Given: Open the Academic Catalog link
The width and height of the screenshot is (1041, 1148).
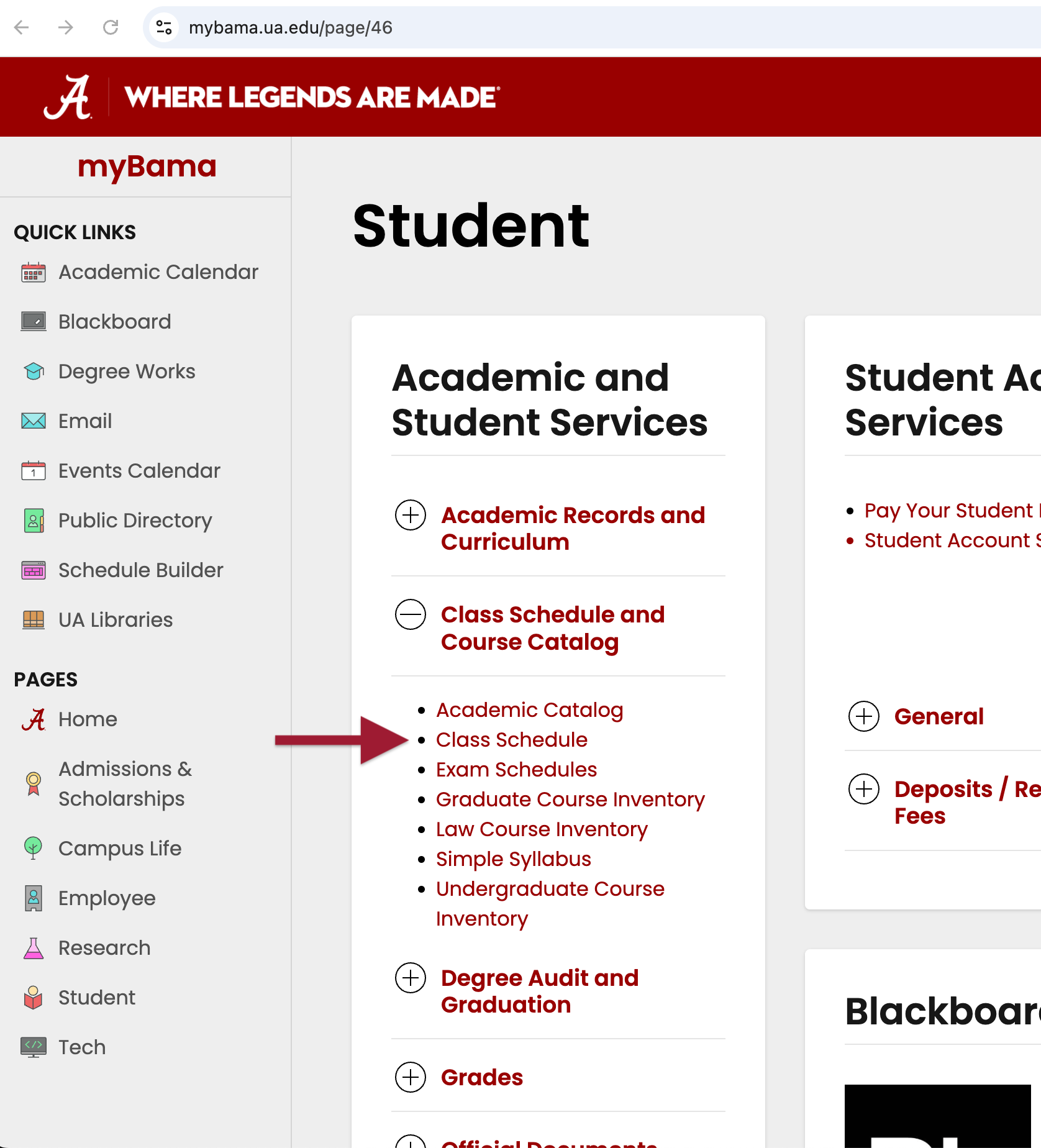Looking at the screenshot, I should 530,710.
